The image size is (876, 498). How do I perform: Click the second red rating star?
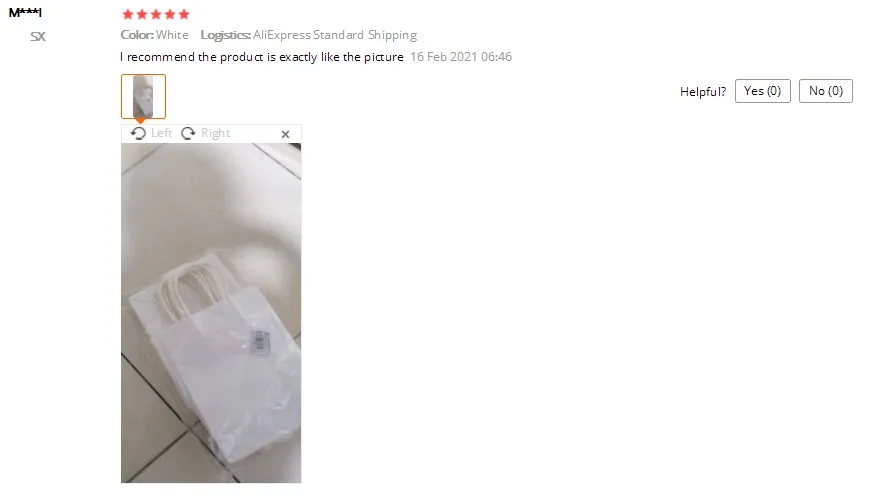142,15
